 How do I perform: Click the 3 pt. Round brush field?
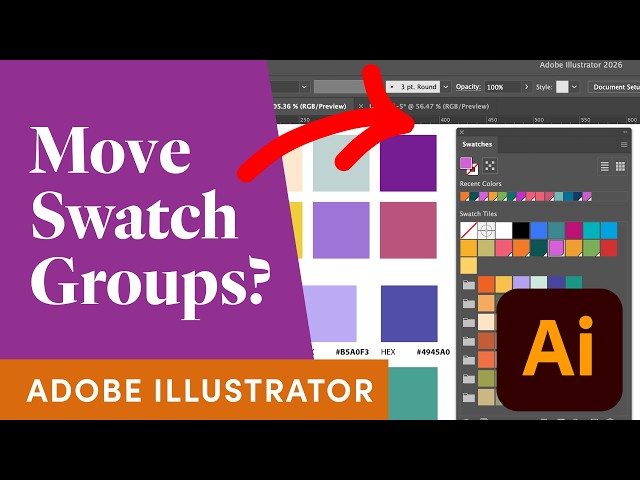(x=413, y=87)
